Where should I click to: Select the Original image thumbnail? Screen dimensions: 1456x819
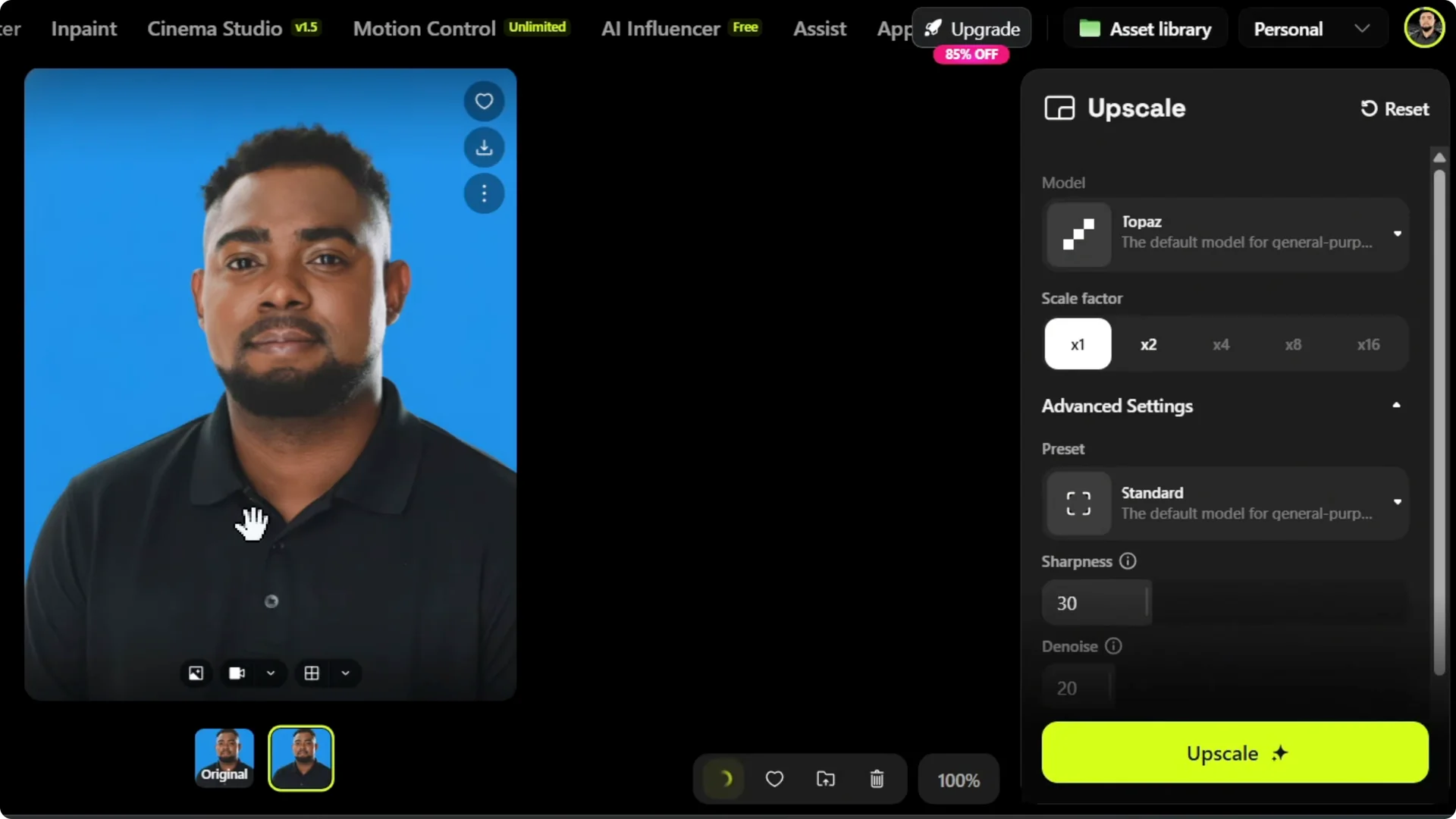(224, 757)
